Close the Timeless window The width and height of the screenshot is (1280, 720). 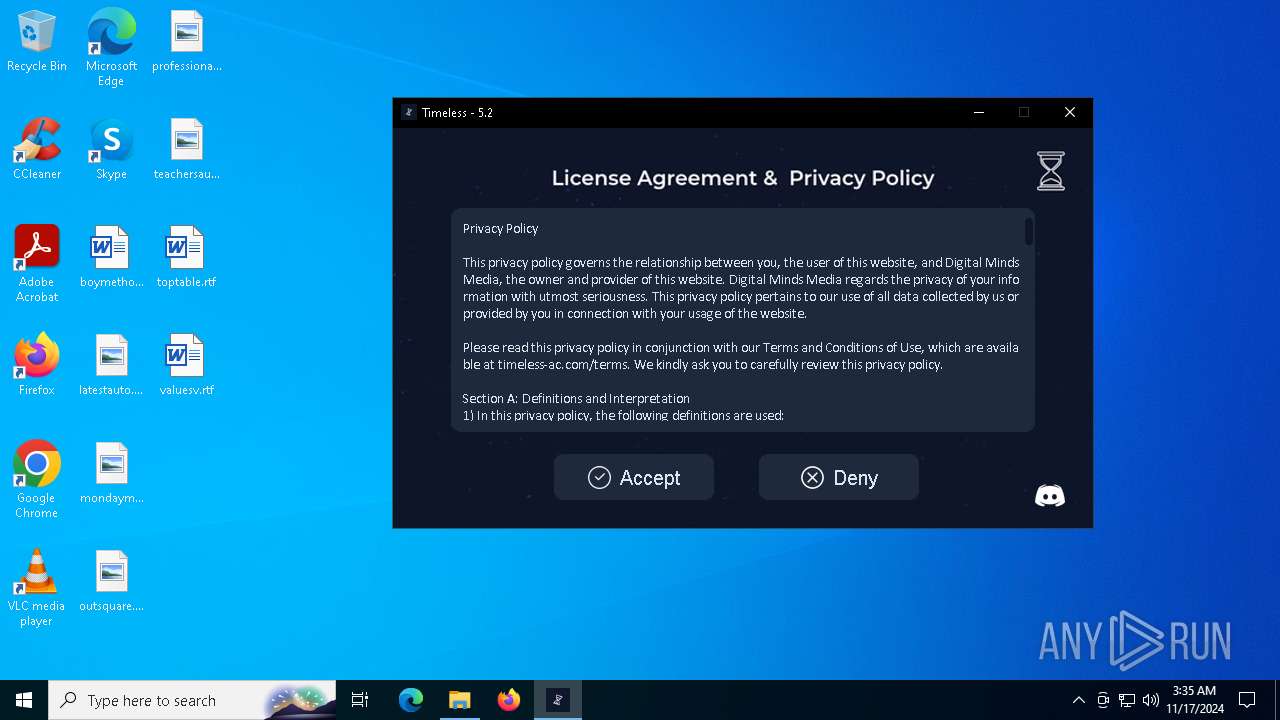coord(1070,112)
